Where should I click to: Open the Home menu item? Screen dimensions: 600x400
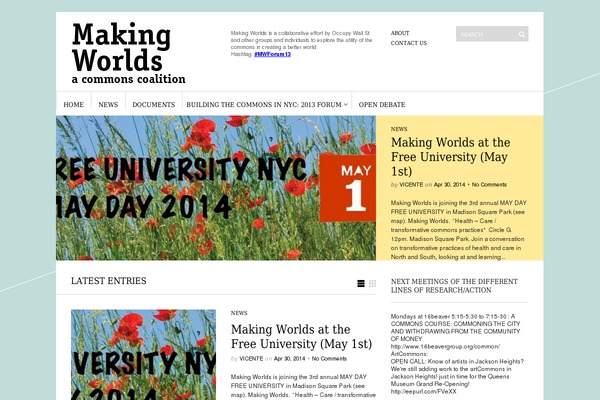pyautogui.click(x=73, y=104)
